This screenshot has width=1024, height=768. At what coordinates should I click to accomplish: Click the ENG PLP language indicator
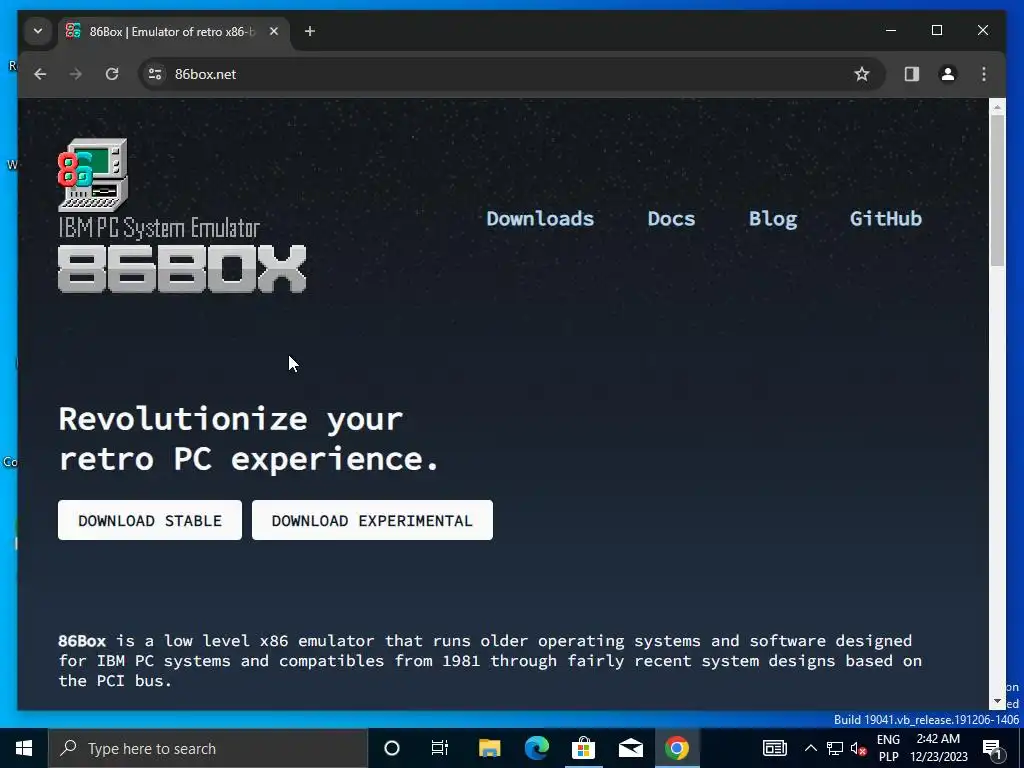pos(888,748)
